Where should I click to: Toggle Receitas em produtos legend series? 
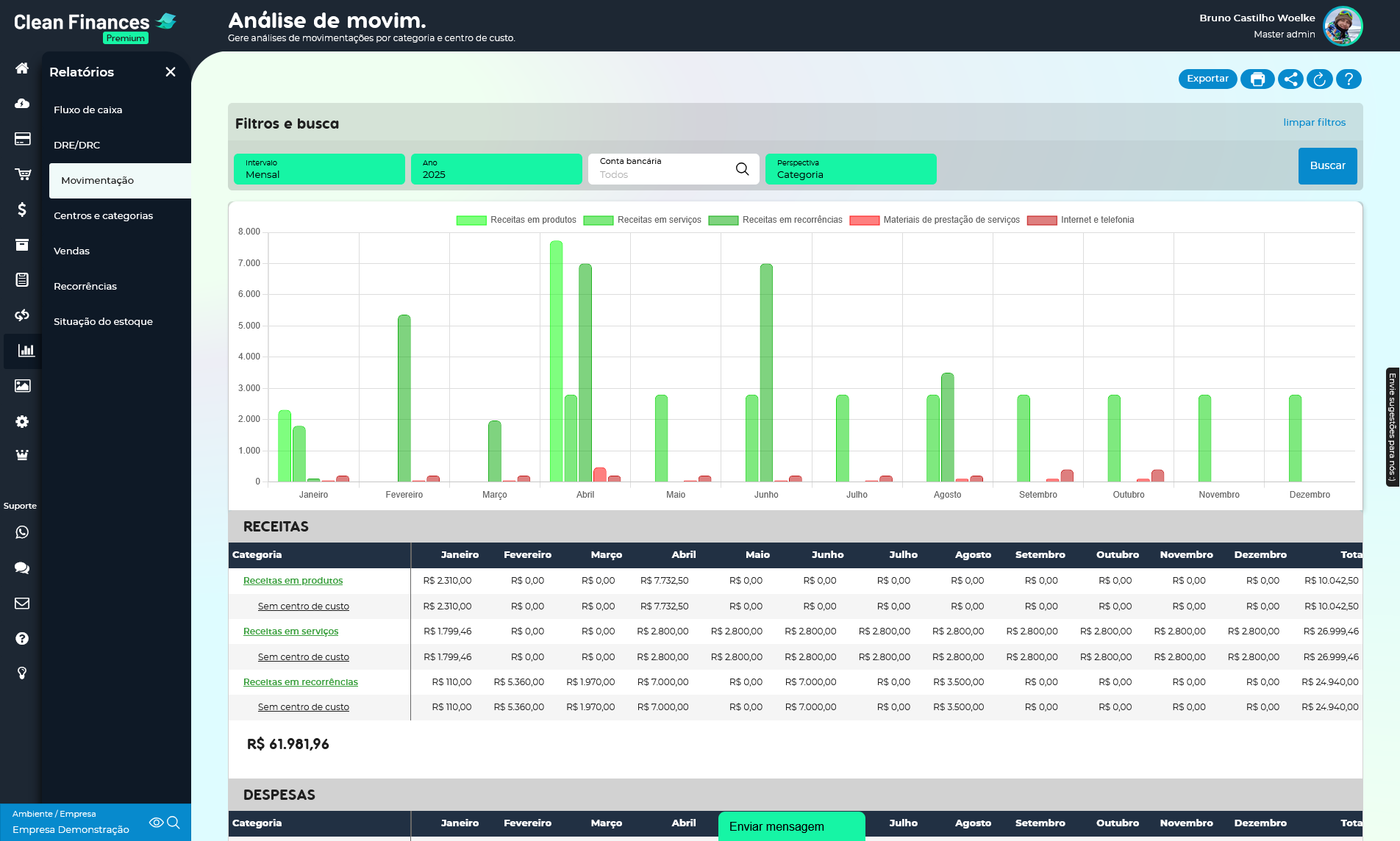point(516,220)
